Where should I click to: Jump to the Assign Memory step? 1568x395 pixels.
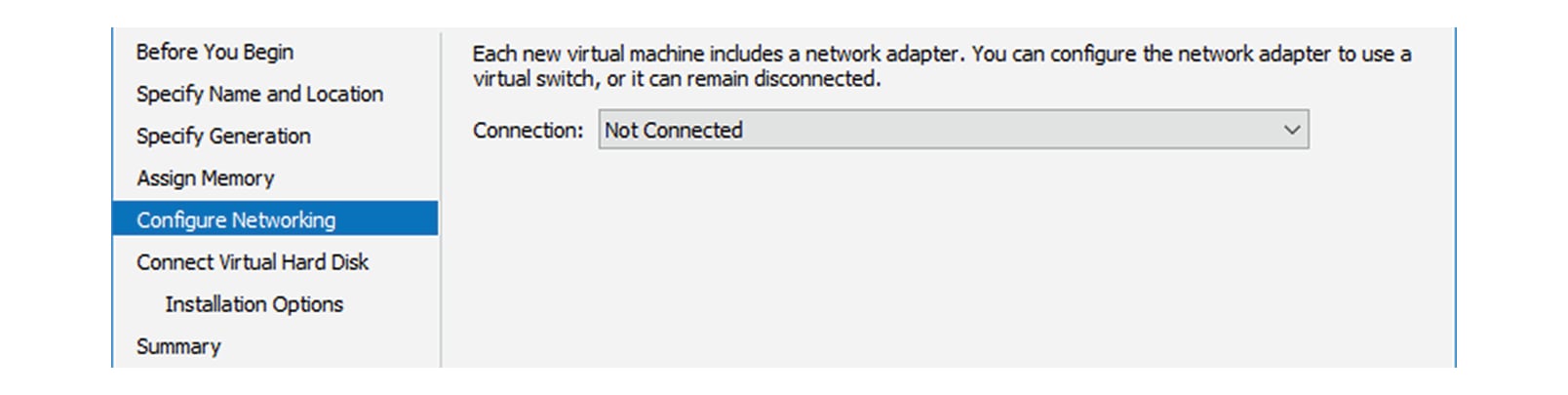click(205, 178)
